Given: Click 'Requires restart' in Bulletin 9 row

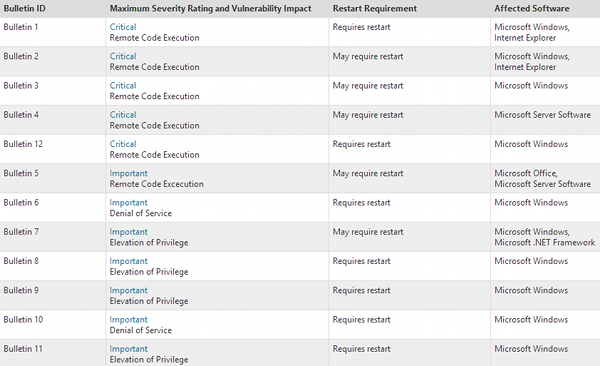Looking at the screenshot, I should click(361, 291).
